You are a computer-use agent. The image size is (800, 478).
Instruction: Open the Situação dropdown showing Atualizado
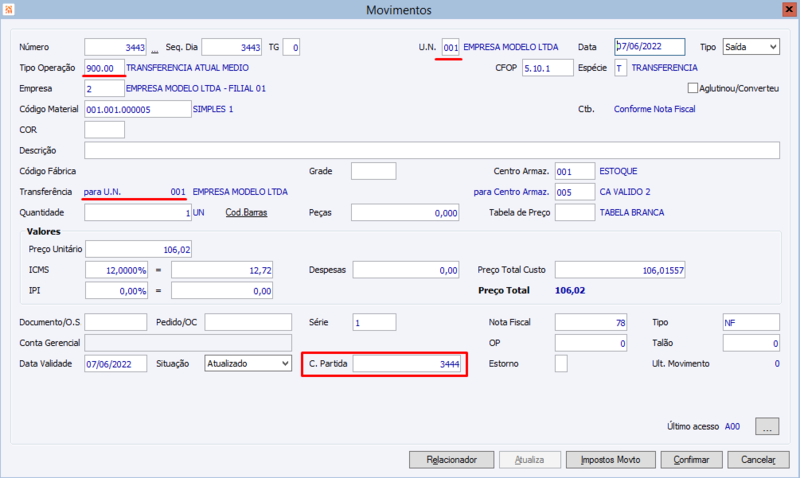[248, 364]
